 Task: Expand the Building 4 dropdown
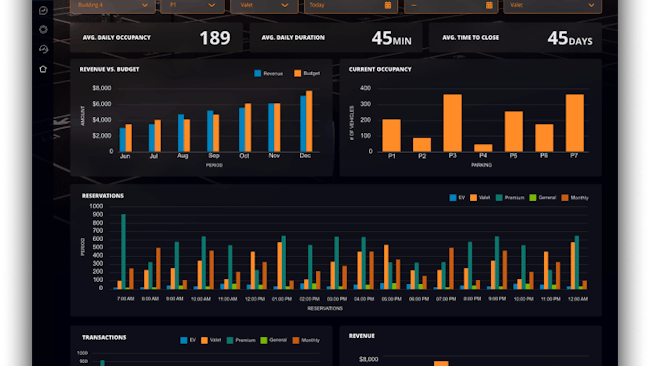(x=113, y=5)
